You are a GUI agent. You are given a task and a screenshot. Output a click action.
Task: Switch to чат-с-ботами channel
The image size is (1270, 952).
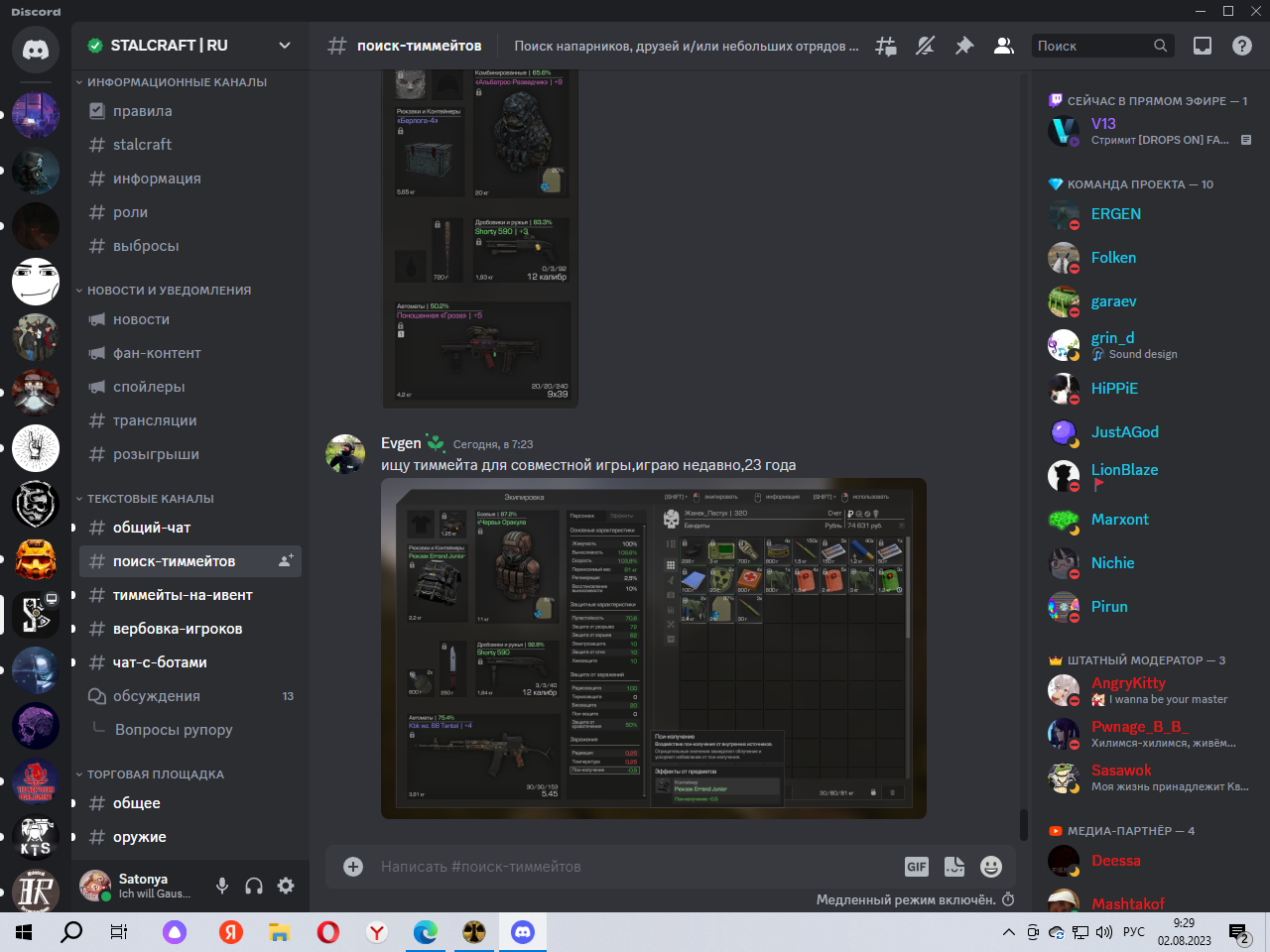click(x=190, y=662)
